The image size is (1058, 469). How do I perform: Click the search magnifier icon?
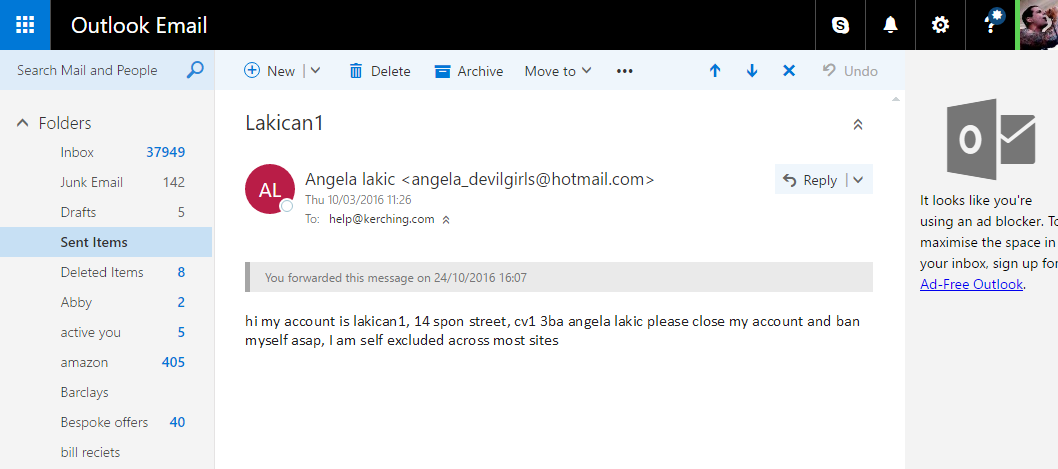(x=195, y=70)
